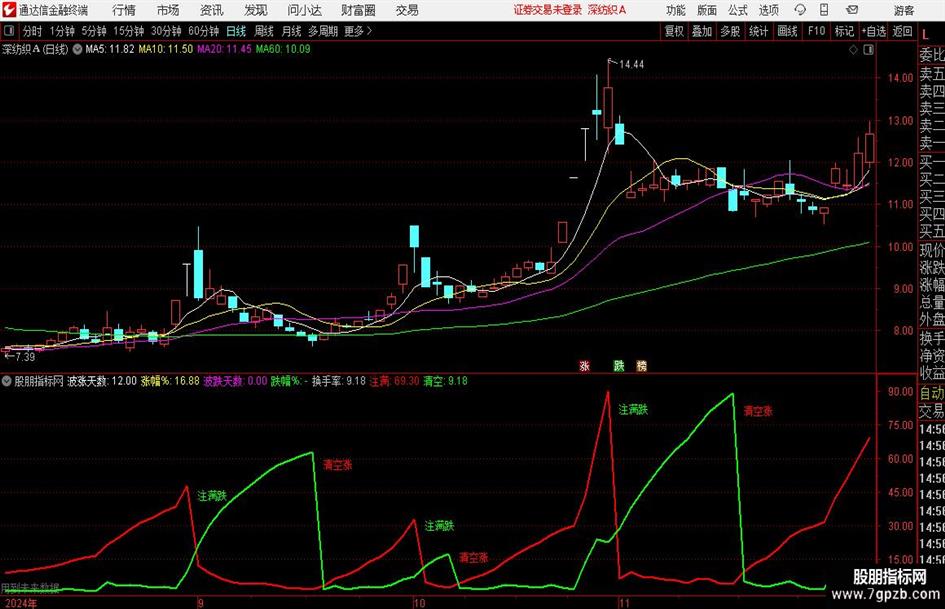
Task: Click the 自动 label in right panel
Action: click(x=932, y=393)
